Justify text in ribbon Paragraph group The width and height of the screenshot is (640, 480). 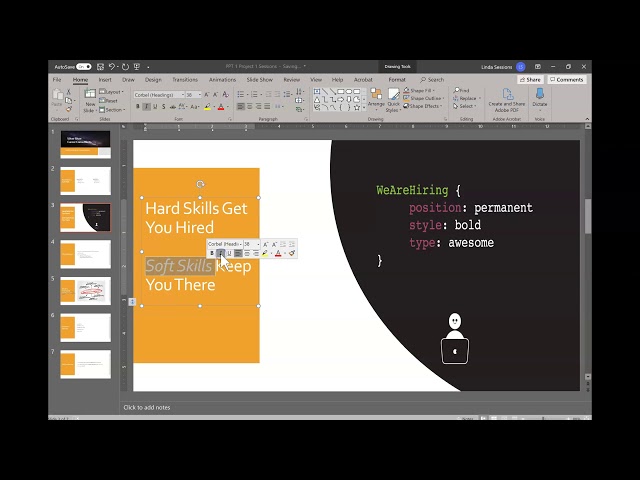(267, 107)
